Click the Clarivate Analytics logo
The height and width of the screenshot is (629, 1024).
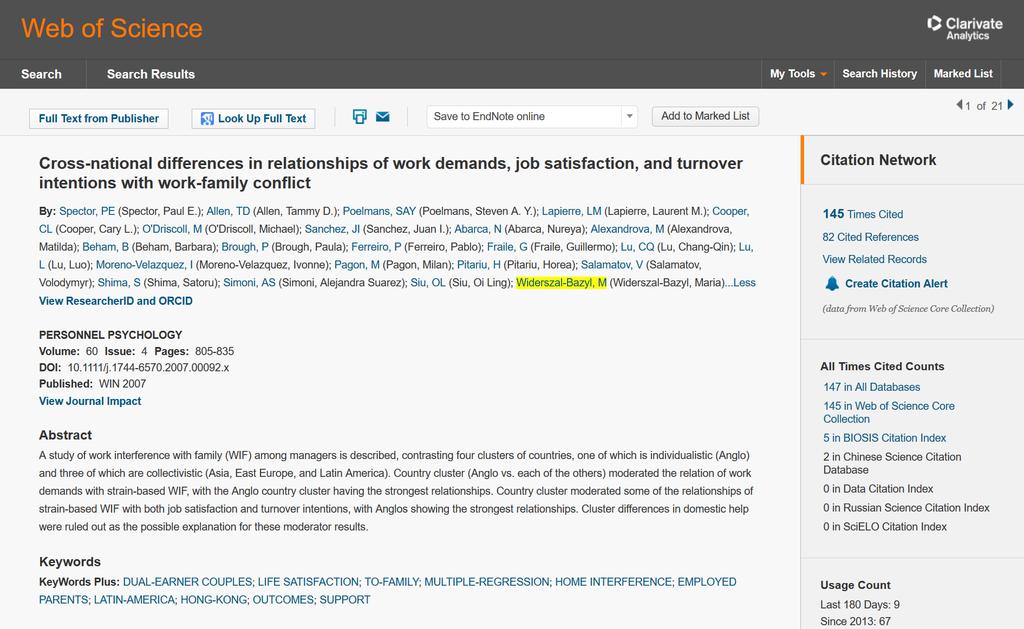pyautogui.click(x=965, y=28)
